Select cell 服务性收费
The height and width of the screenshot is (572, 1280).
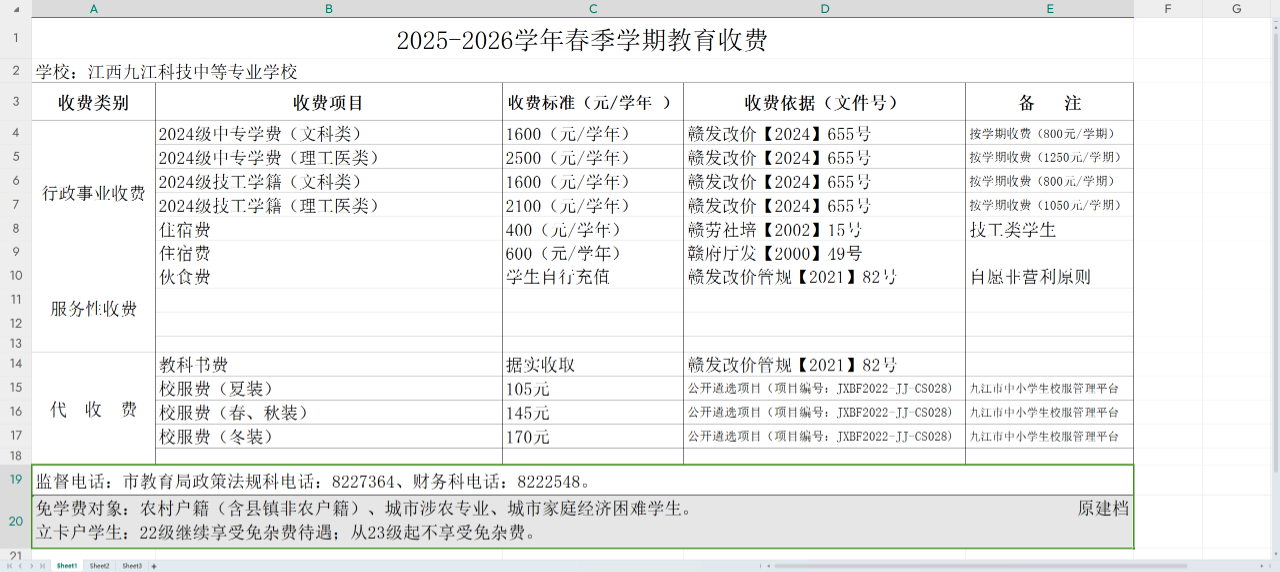(94, 309)
